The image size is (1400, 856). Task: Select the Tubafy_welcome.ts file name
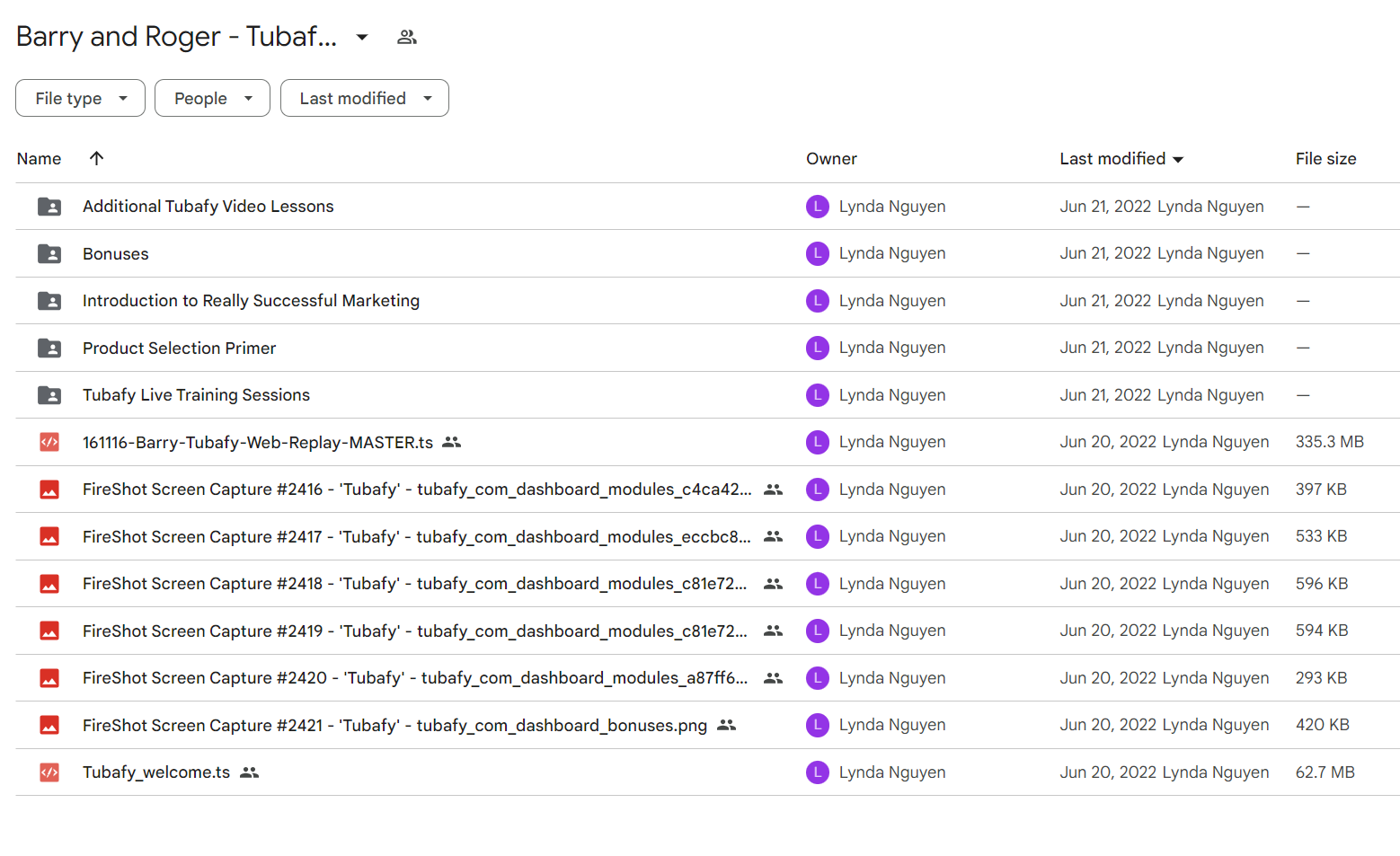[156, 772]
